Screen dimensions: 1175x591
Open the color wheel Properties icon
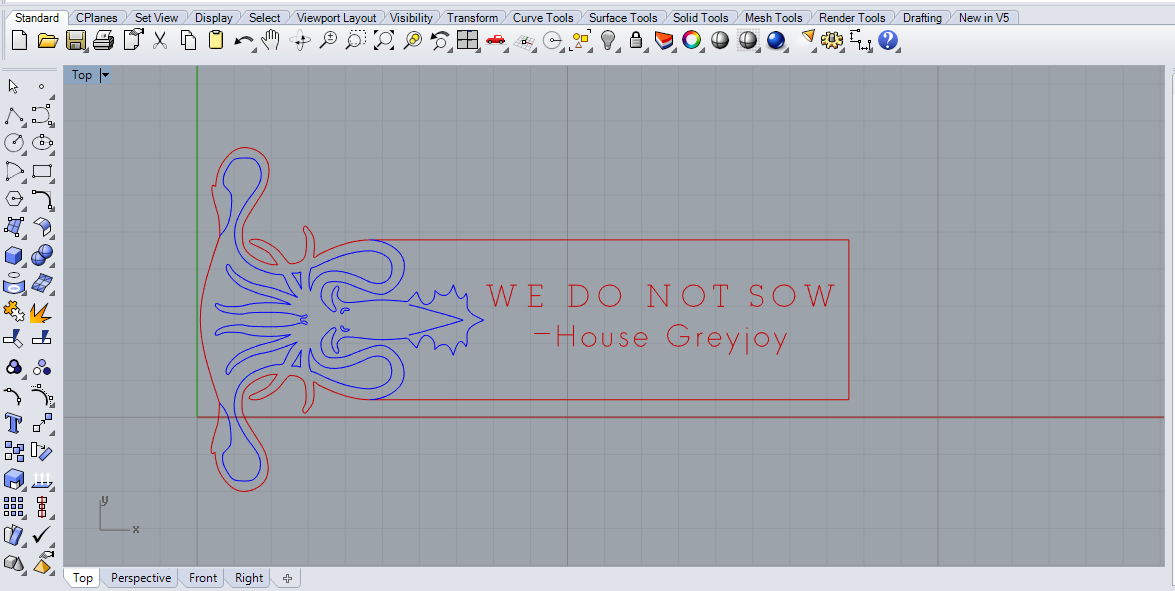click(x=692, y=40)
